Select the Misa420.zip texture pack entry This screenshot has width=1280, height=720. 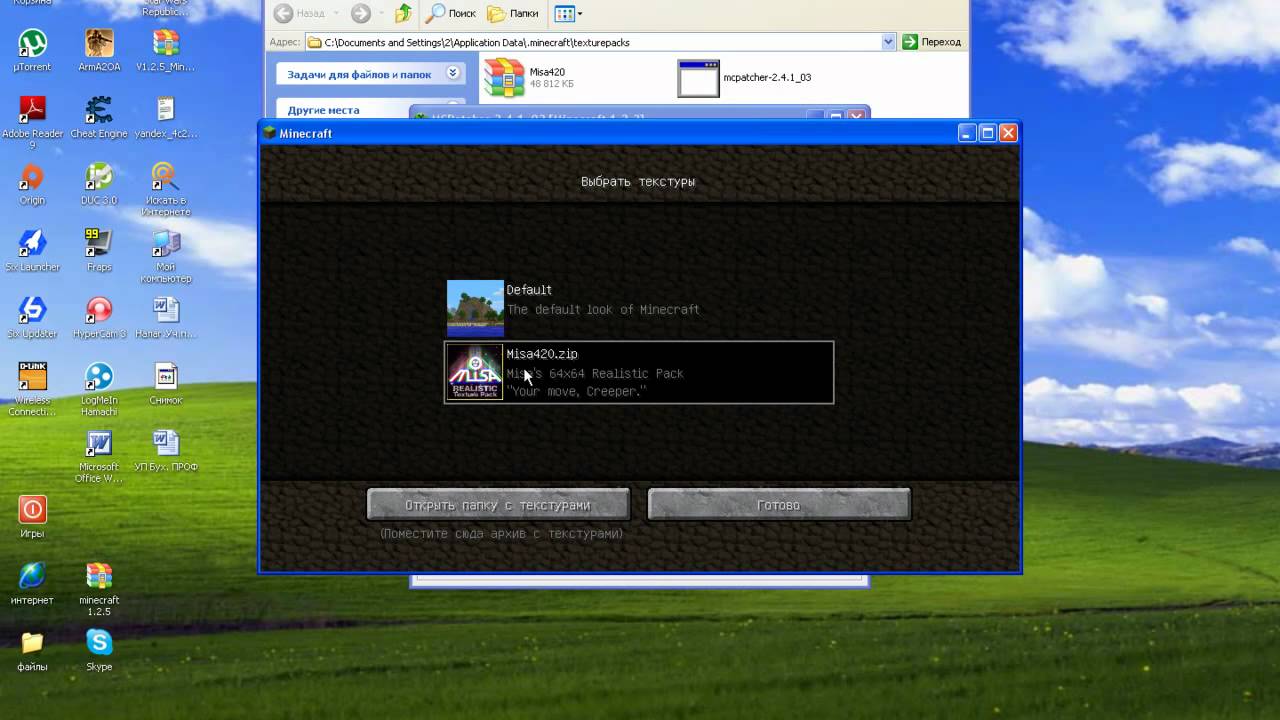coord(638,372)
